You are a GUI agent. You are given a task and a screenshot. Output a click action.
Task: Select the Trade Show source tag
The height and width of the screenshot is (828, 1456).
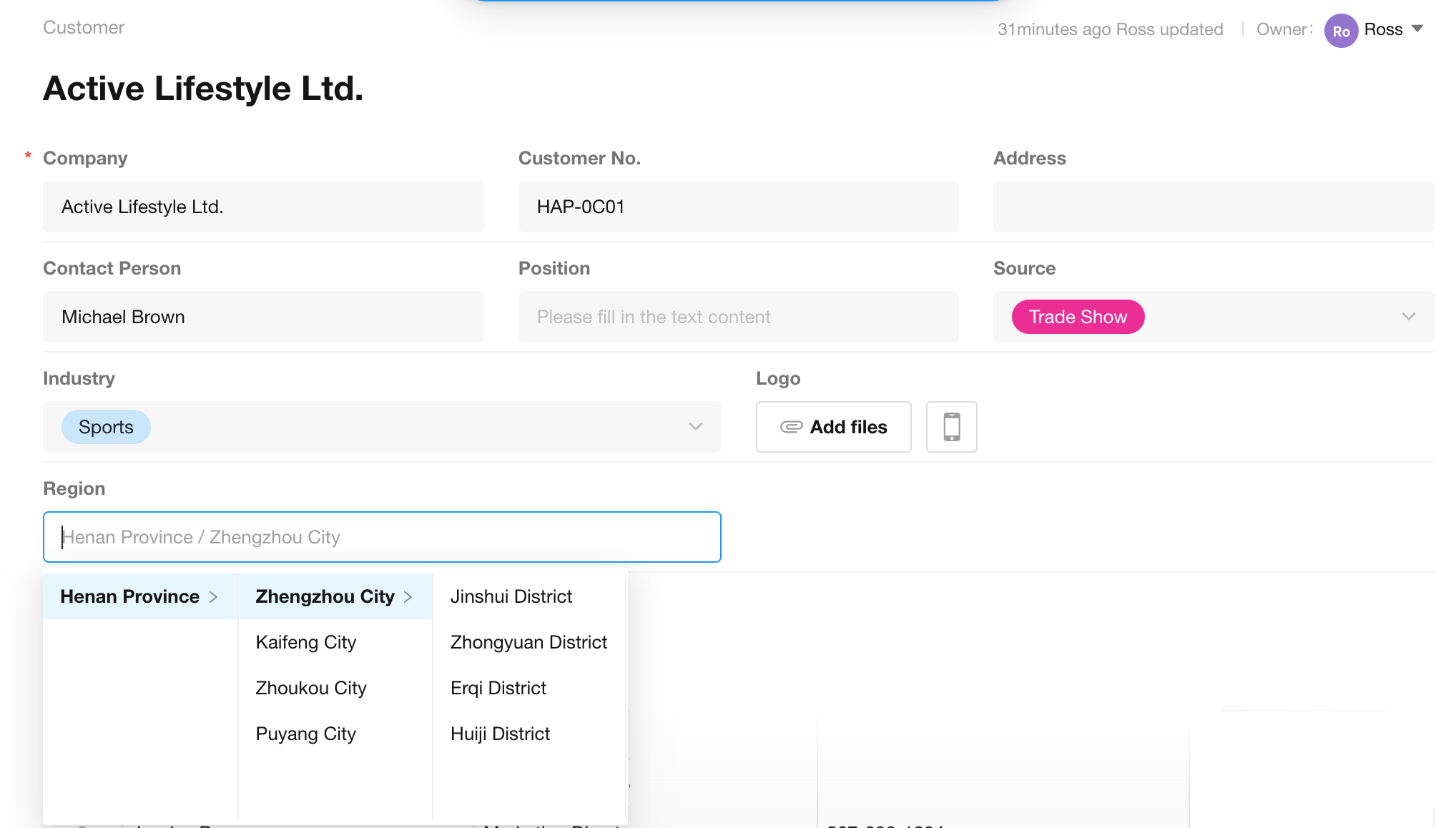1077,317
